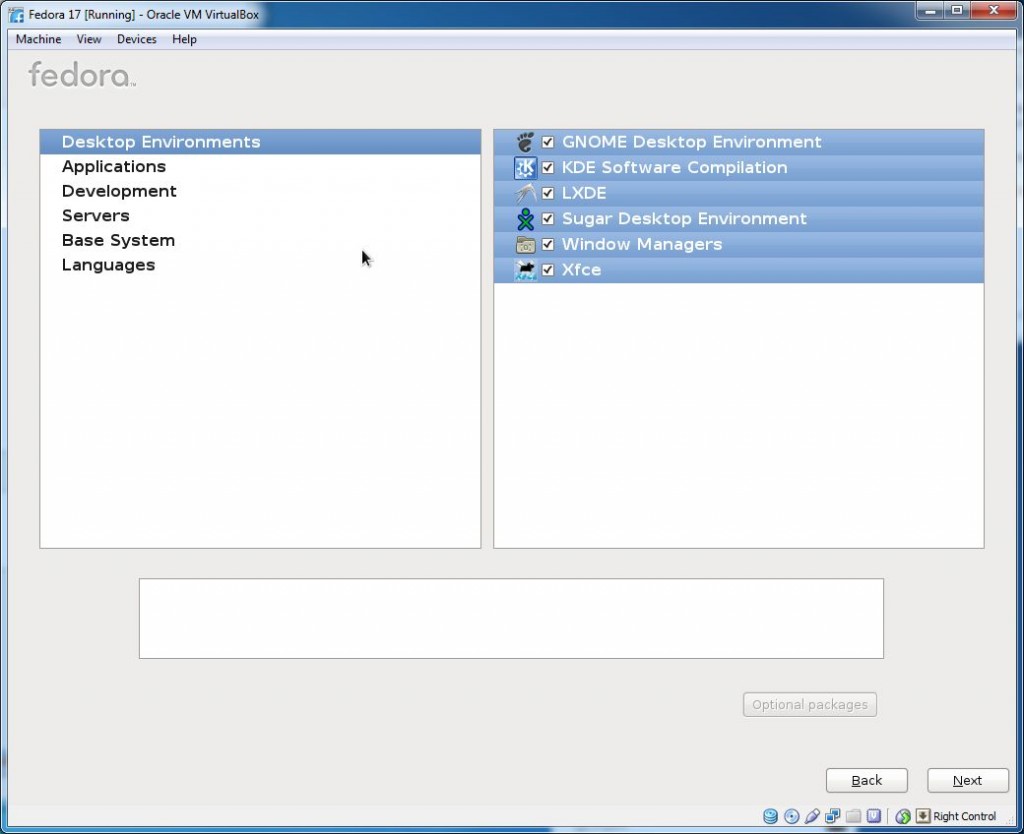Click the KDE gear logo icon
The image size is (1024, 834).
(x=525, y=168)
